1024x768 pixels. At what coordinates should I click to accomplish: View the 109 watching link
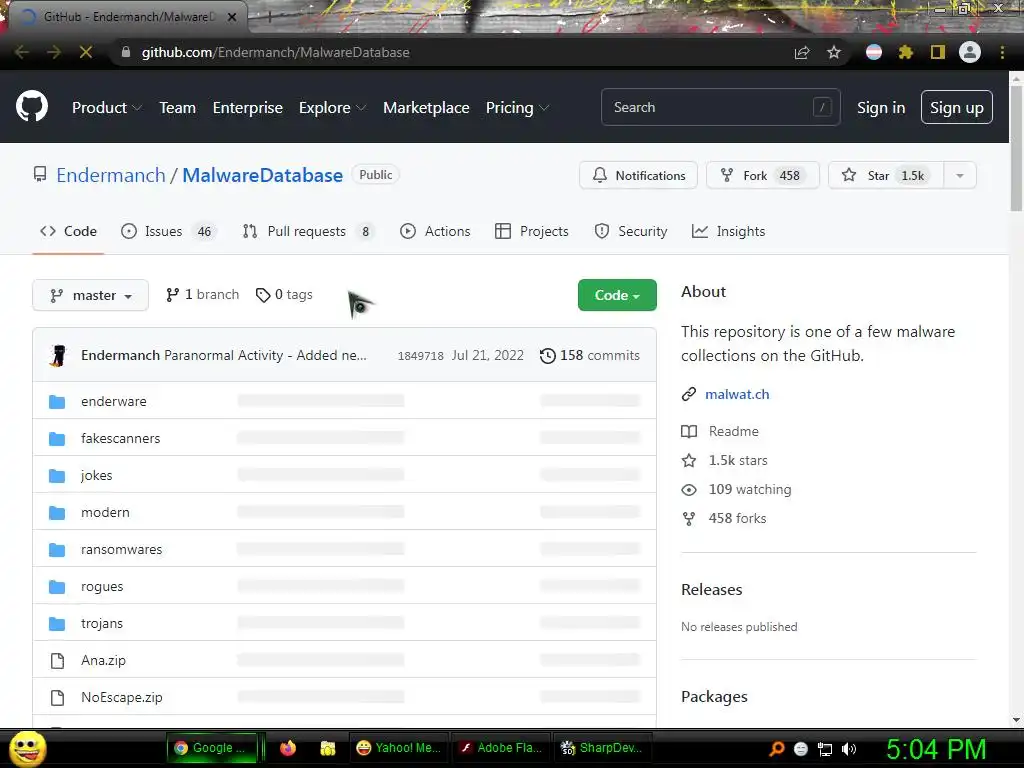click(737, 489)
